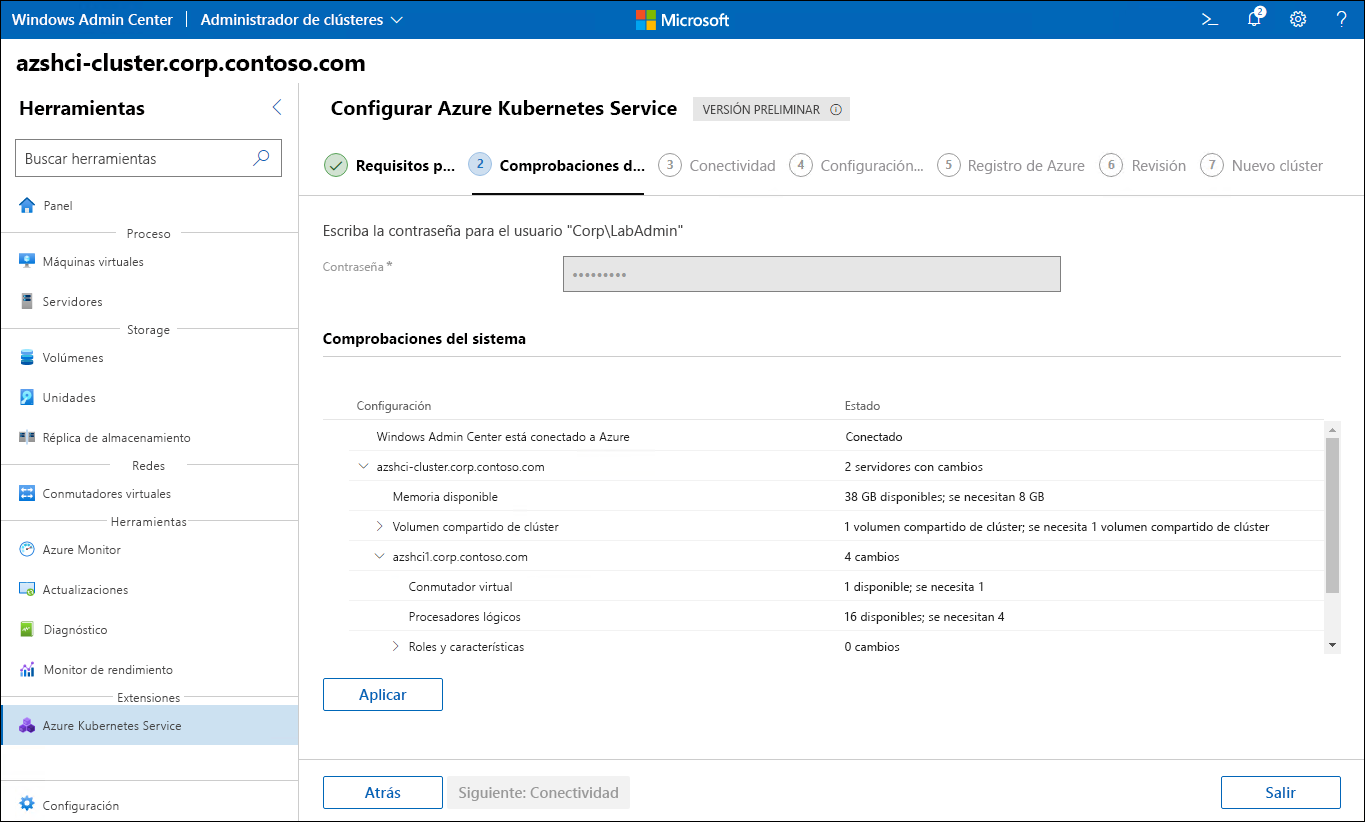Click the Aplicar button
Viewport: 1365px width, 822px height.
point(383,694)
